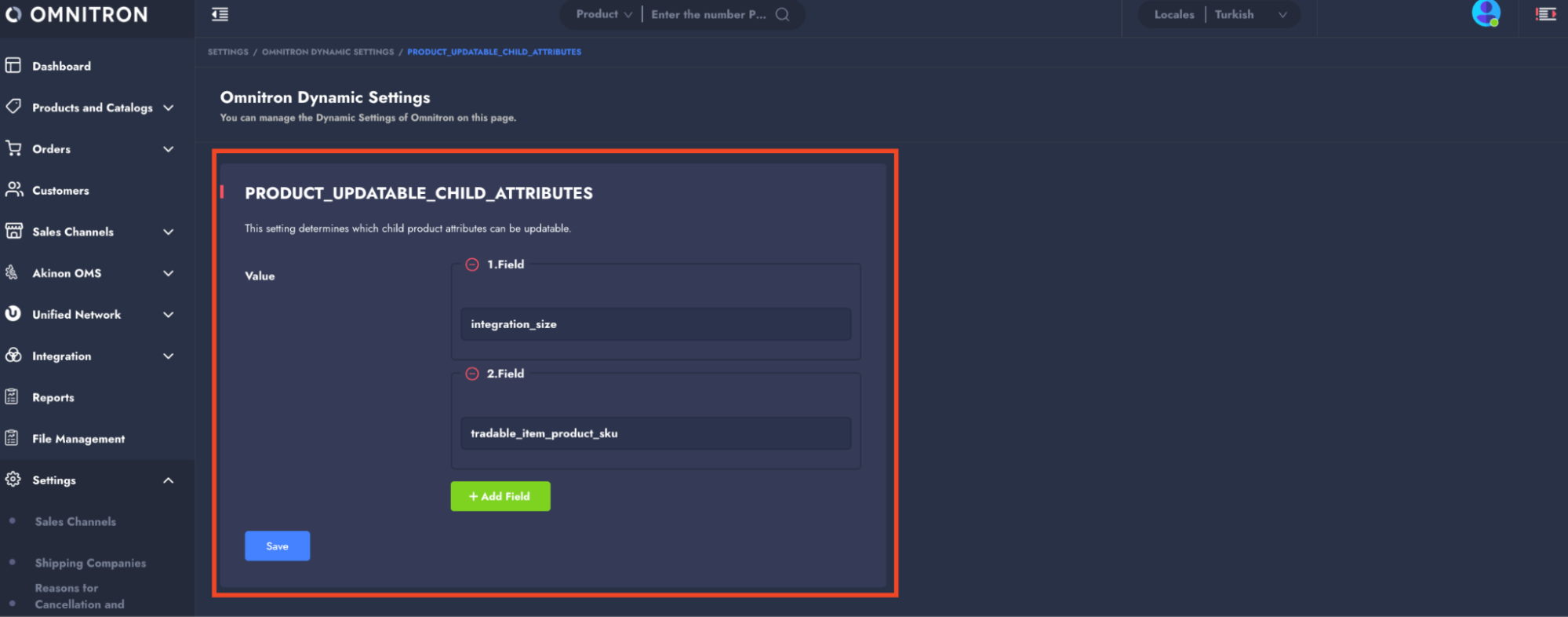1568x617 pixels.
Task: Click the Omnitron logo
Action: [x=77, y=14]
